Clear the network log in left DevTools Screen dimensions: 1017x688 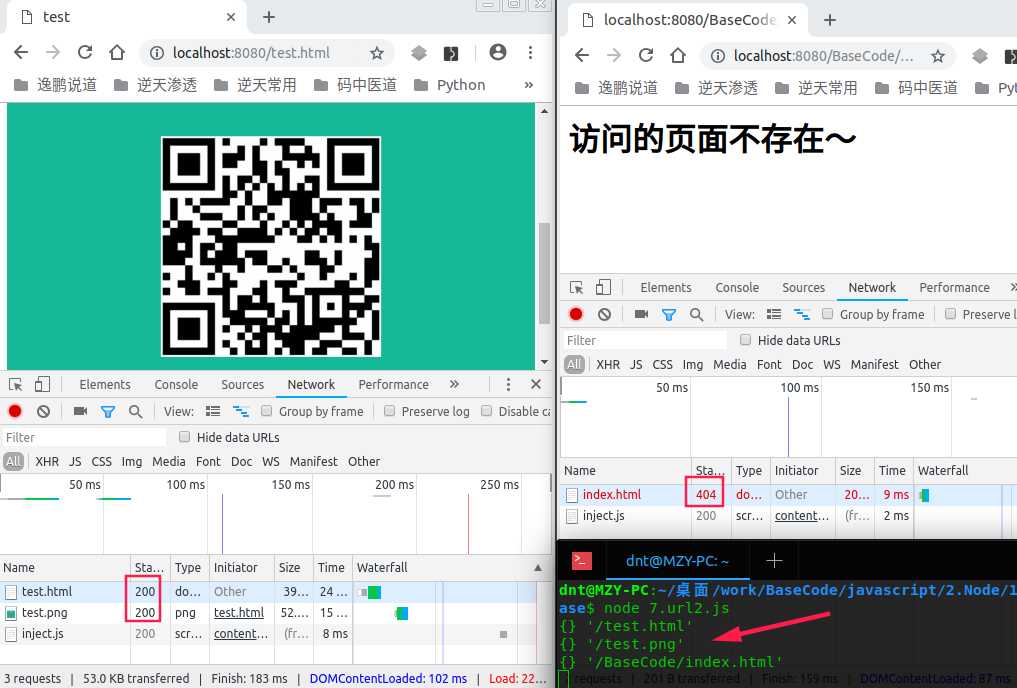point(43,411)
